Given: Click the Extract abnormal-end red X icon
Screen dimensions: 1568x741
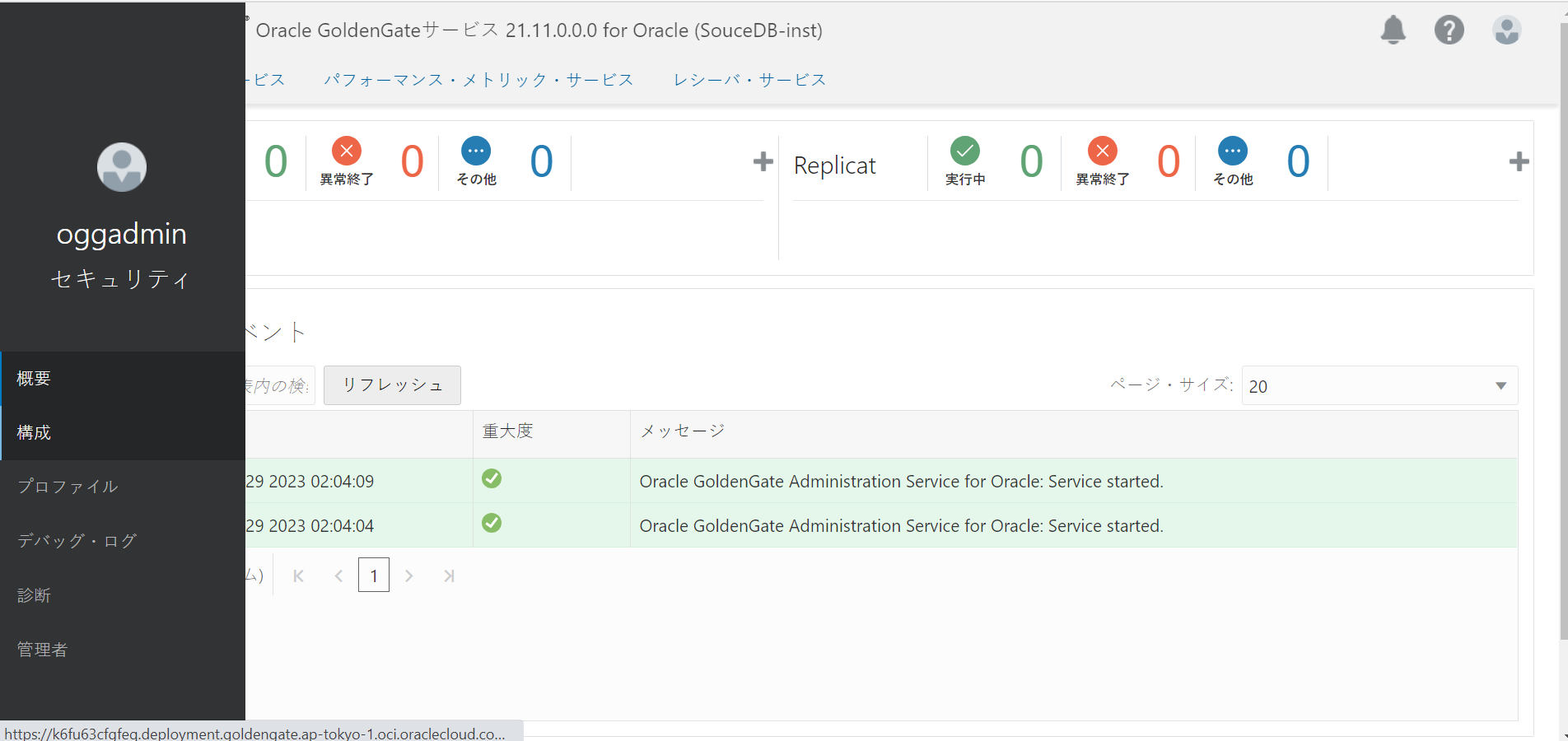Looking at the screenshot, I should tap(347, 151).
